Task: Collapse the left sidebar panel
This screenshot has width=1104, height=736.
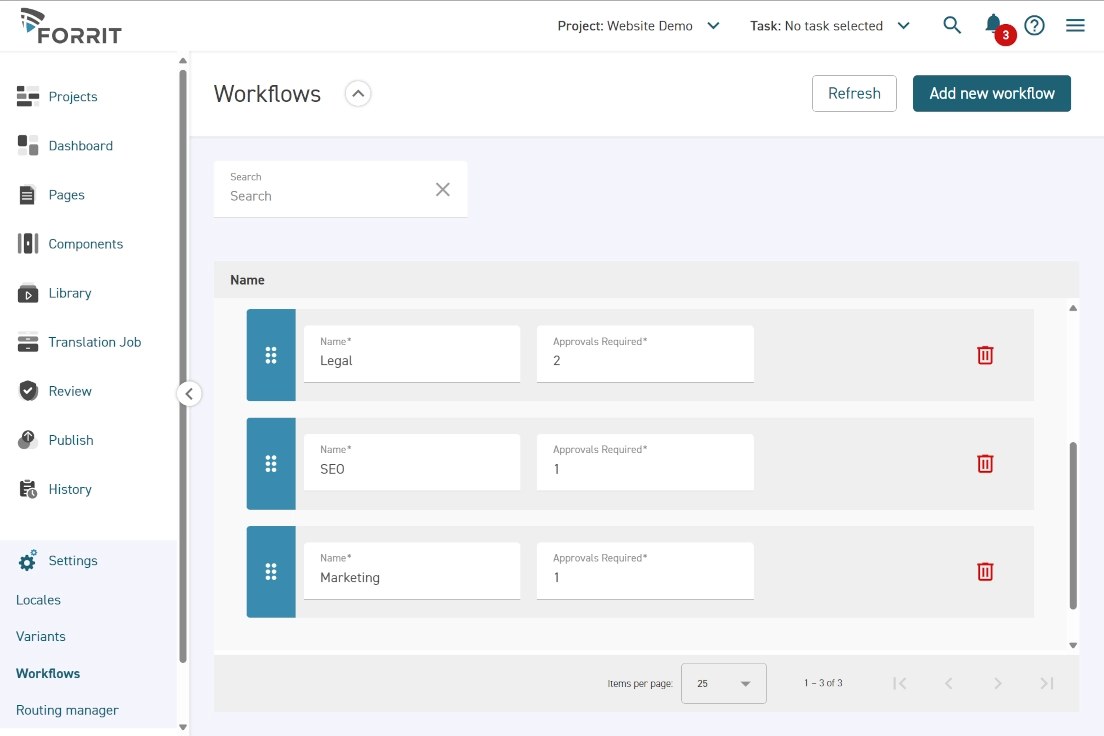Action: pos(189,393)
